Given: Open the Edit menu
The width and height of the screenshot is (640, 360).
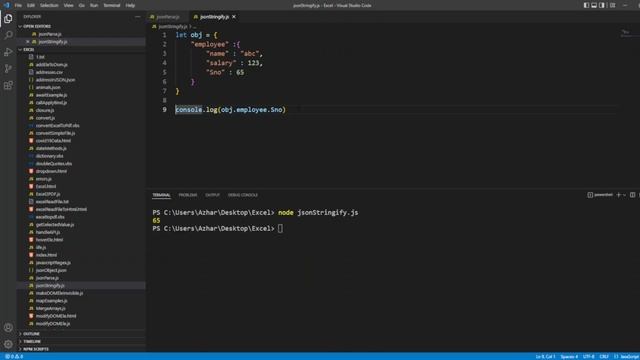Looking at the screenshot, I should [31, 5].
